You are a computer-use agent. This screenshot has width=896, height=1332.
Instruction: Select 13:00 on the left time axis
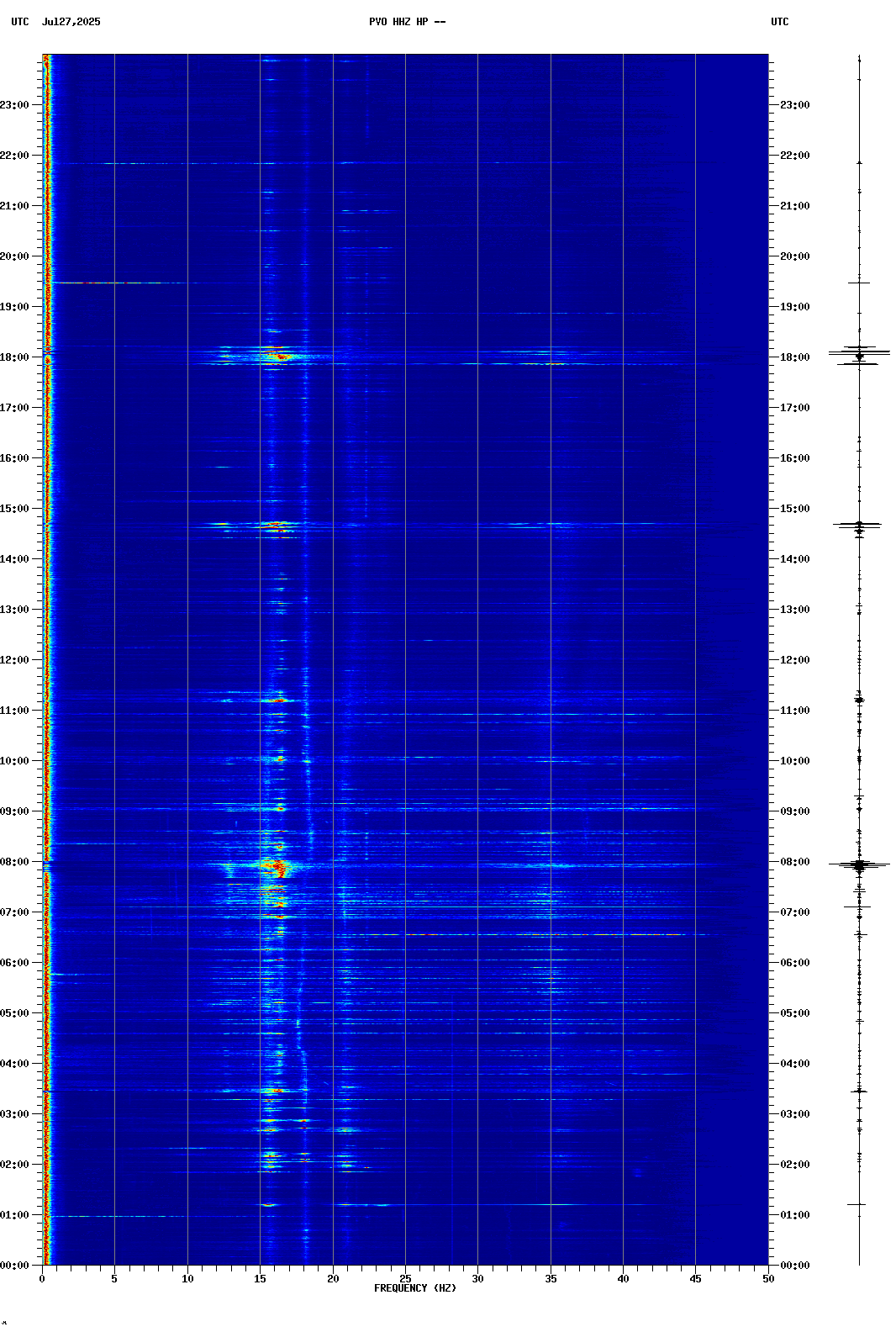point(14,610)
